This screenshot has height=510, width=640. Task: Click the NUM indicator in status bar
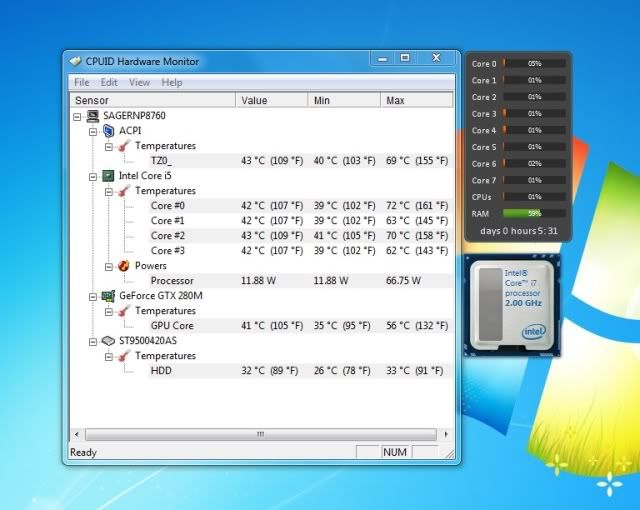(395, 452)
